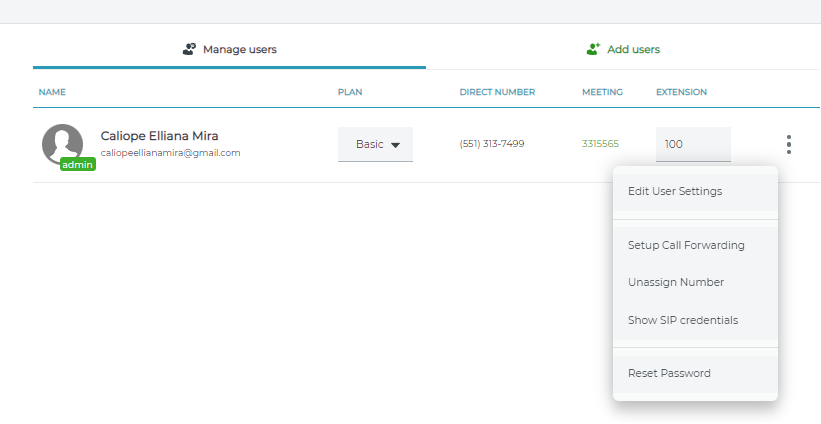Click the extension field showing 100
The width and height of the screenshot is (821, 424).
click(693, 144)
